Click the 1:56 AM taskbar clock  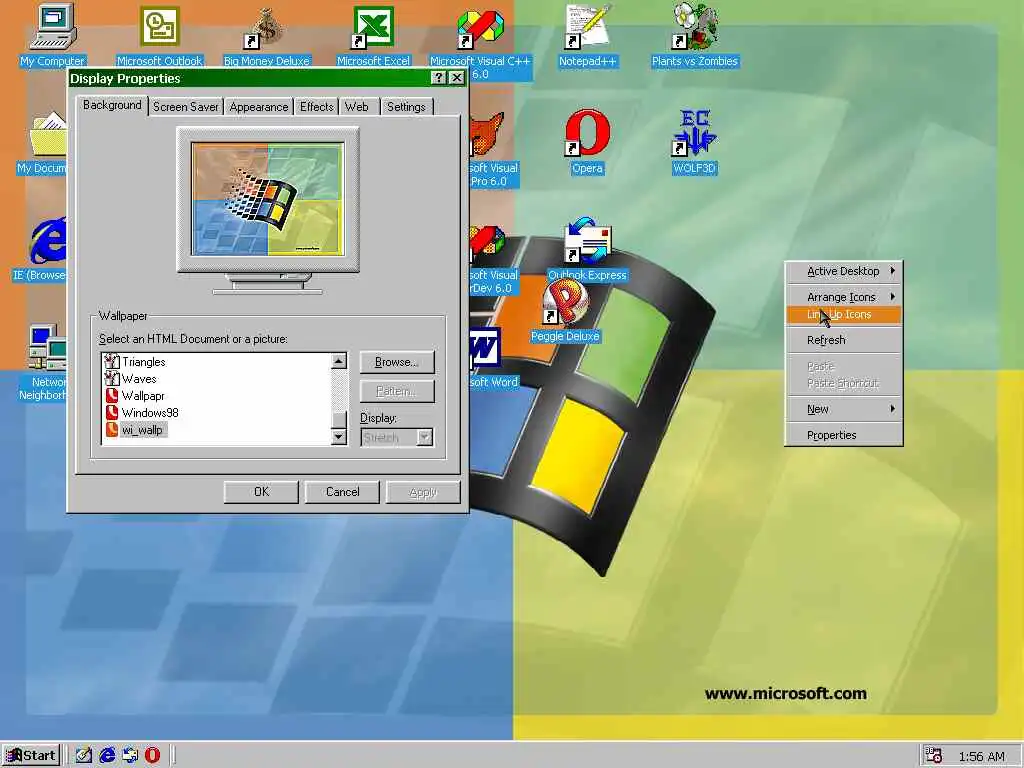click(x=982, y=756)
